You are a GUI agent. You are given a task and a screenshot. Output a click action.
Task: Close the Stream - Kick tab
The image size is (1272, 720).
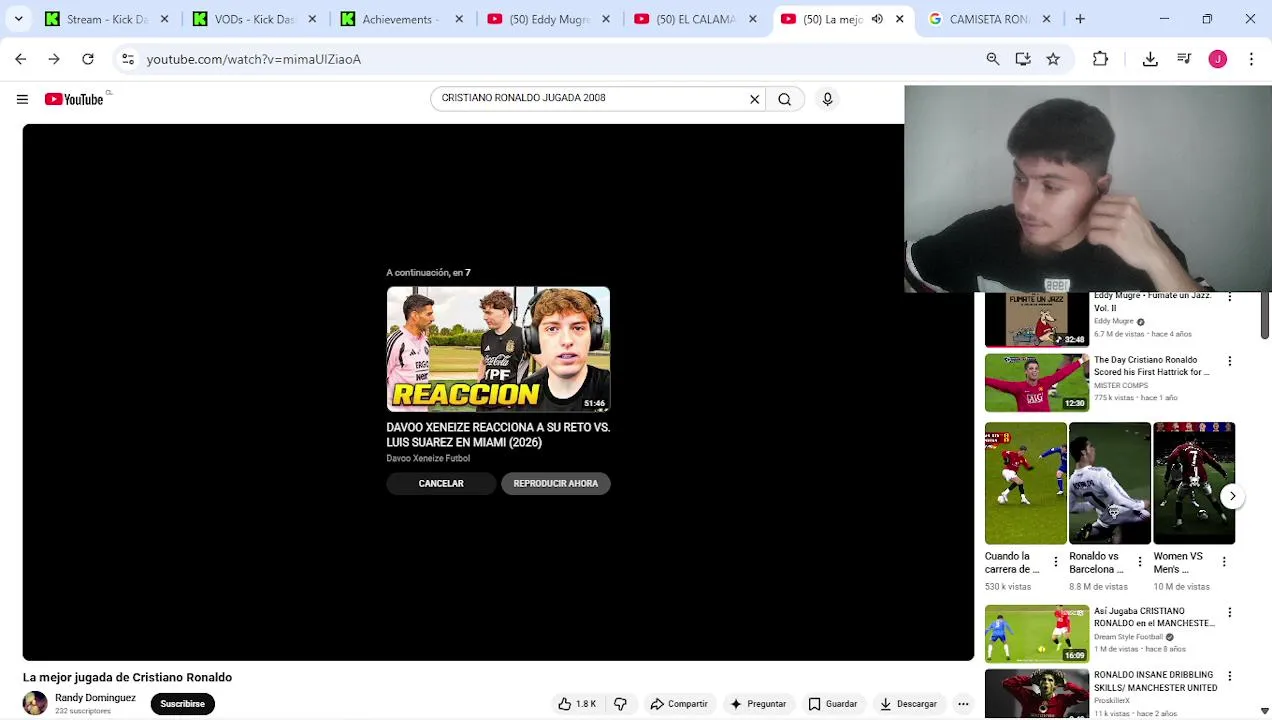[165, 19]
